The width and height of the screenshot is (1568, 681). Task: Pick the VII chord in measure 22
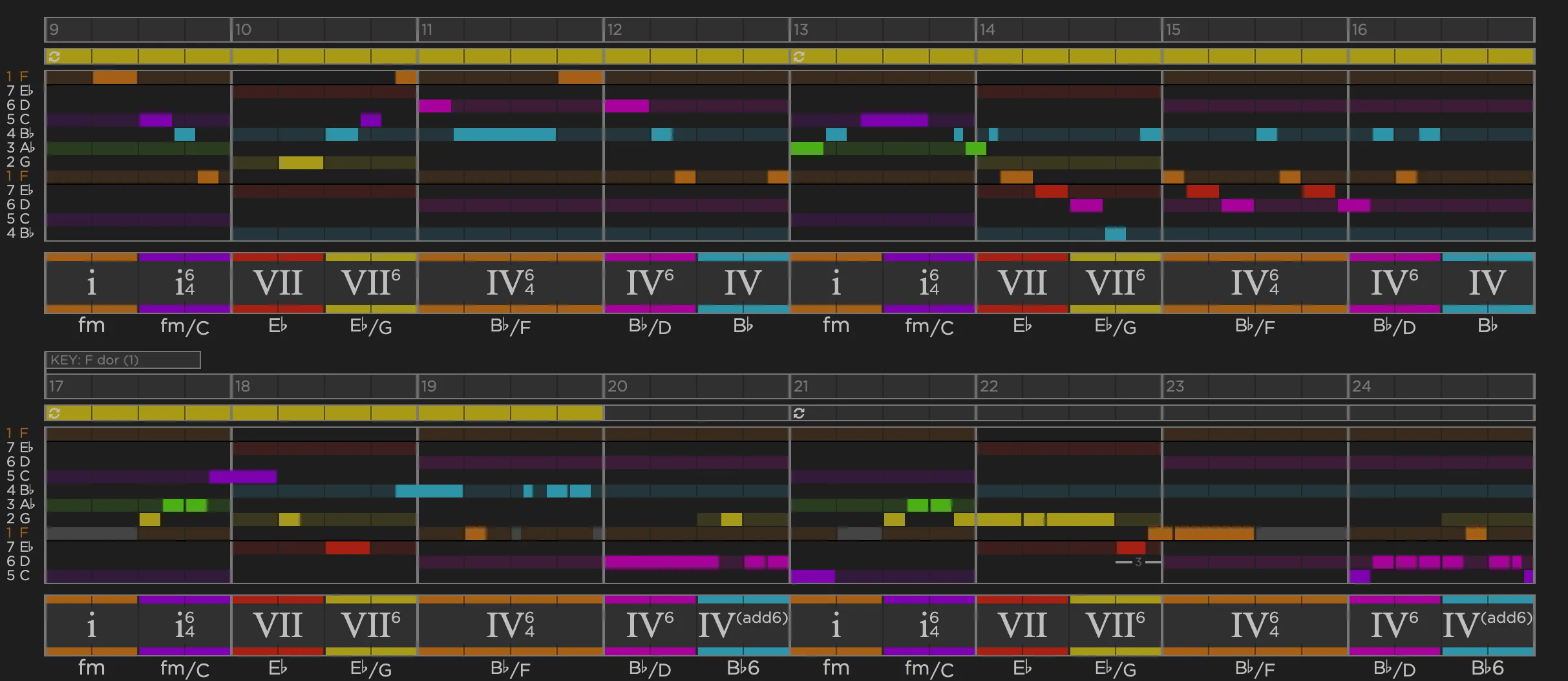pyautogui.click(x=1022, y=625)
